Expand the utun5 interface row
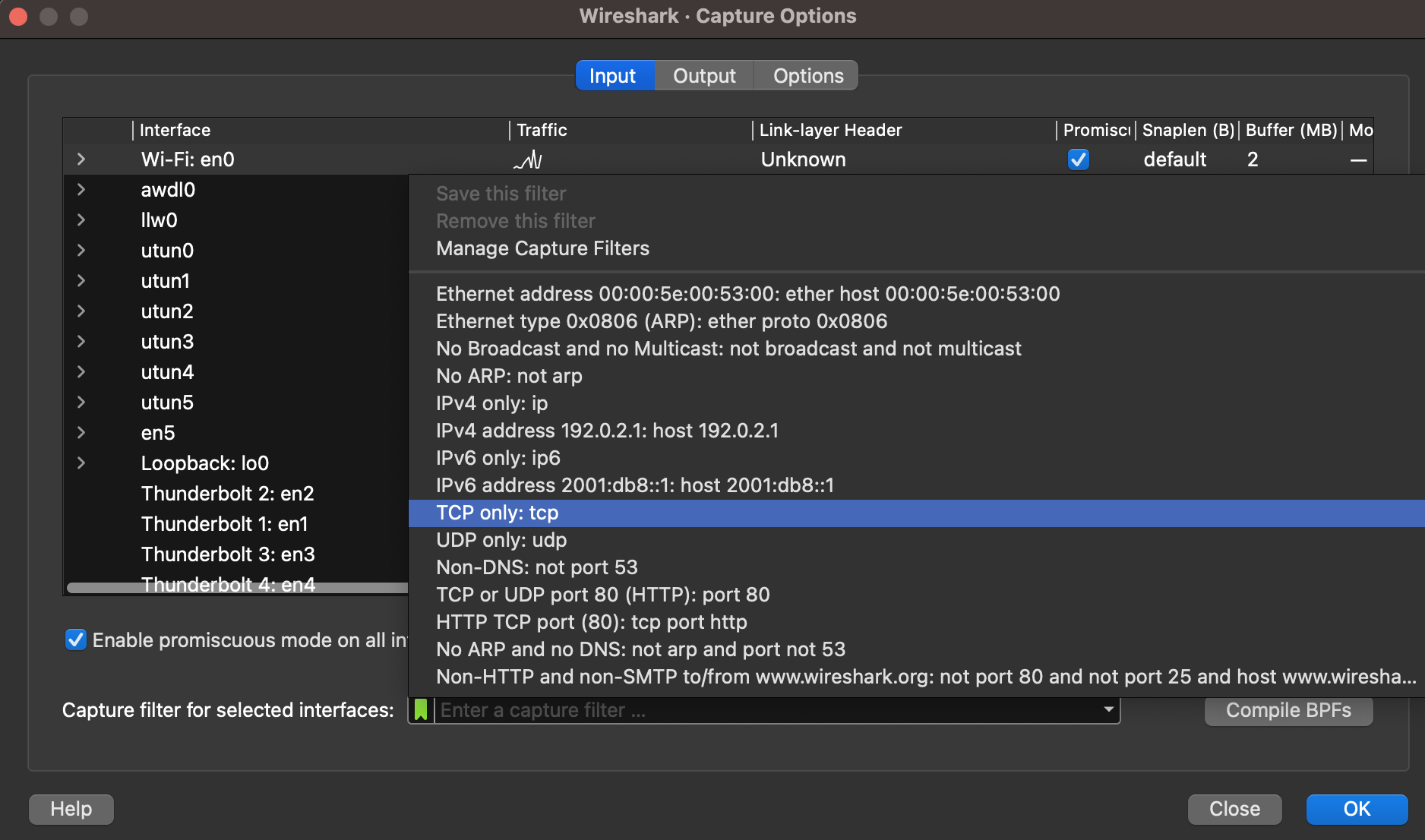This screenshot has height=840, width=1425. coord(81,403)
